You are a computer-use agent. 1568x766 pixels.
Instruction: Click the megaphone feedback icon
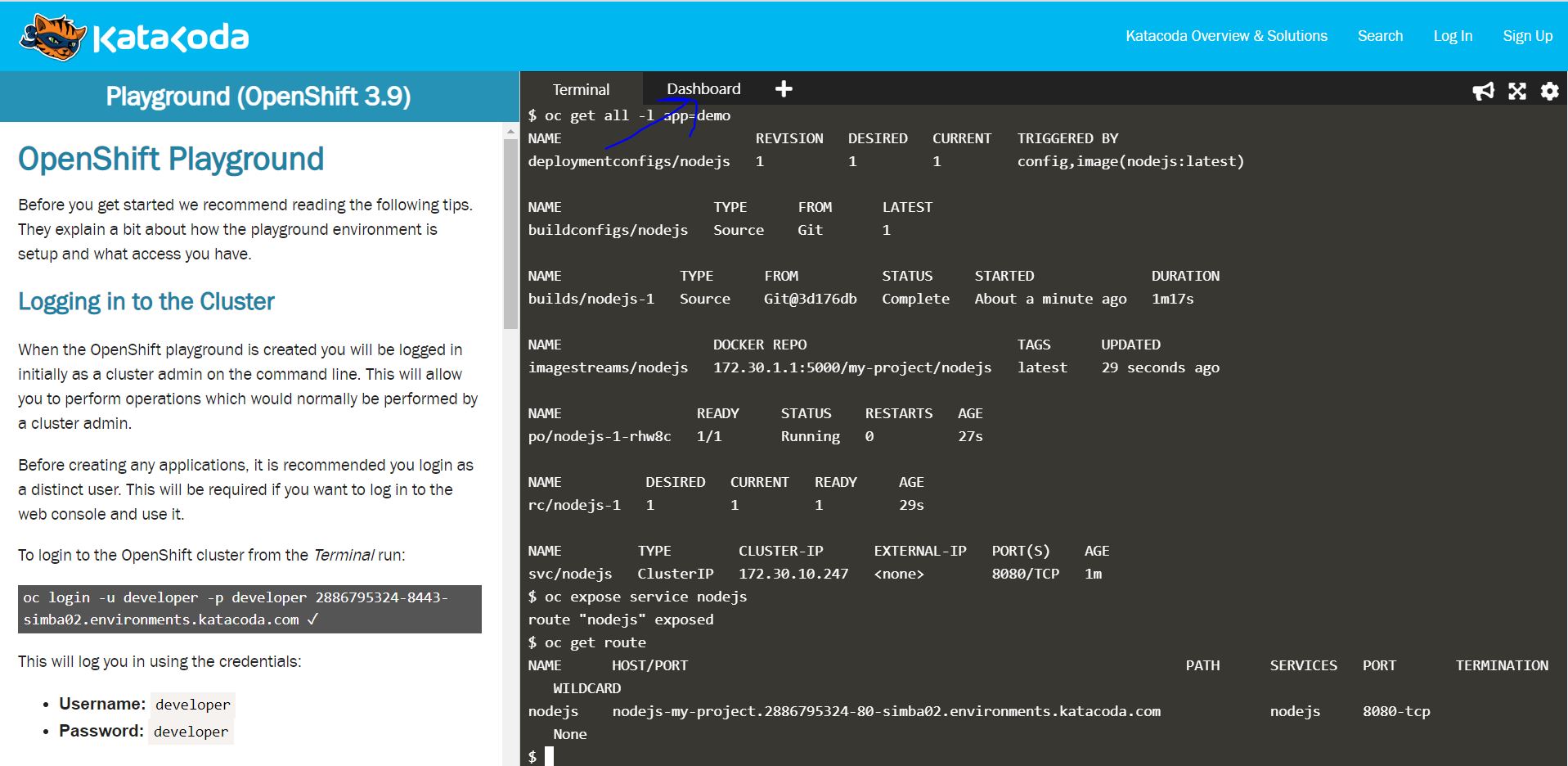tap(1483, 91)
